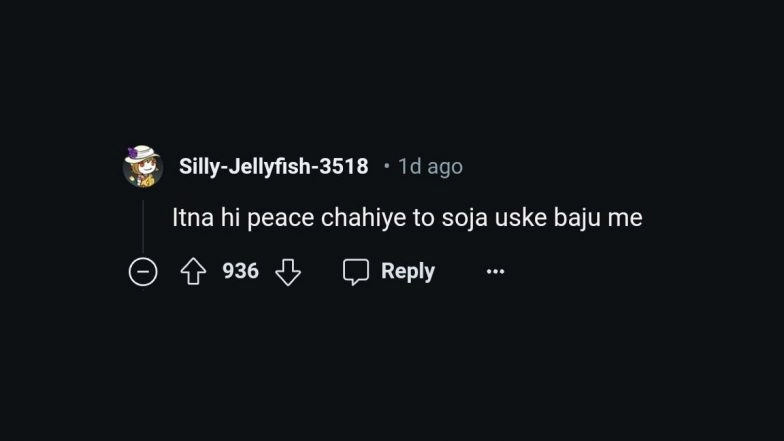Open the commenter's avatar picture
The width and height of the screenshot is (784, 441).
143,167
